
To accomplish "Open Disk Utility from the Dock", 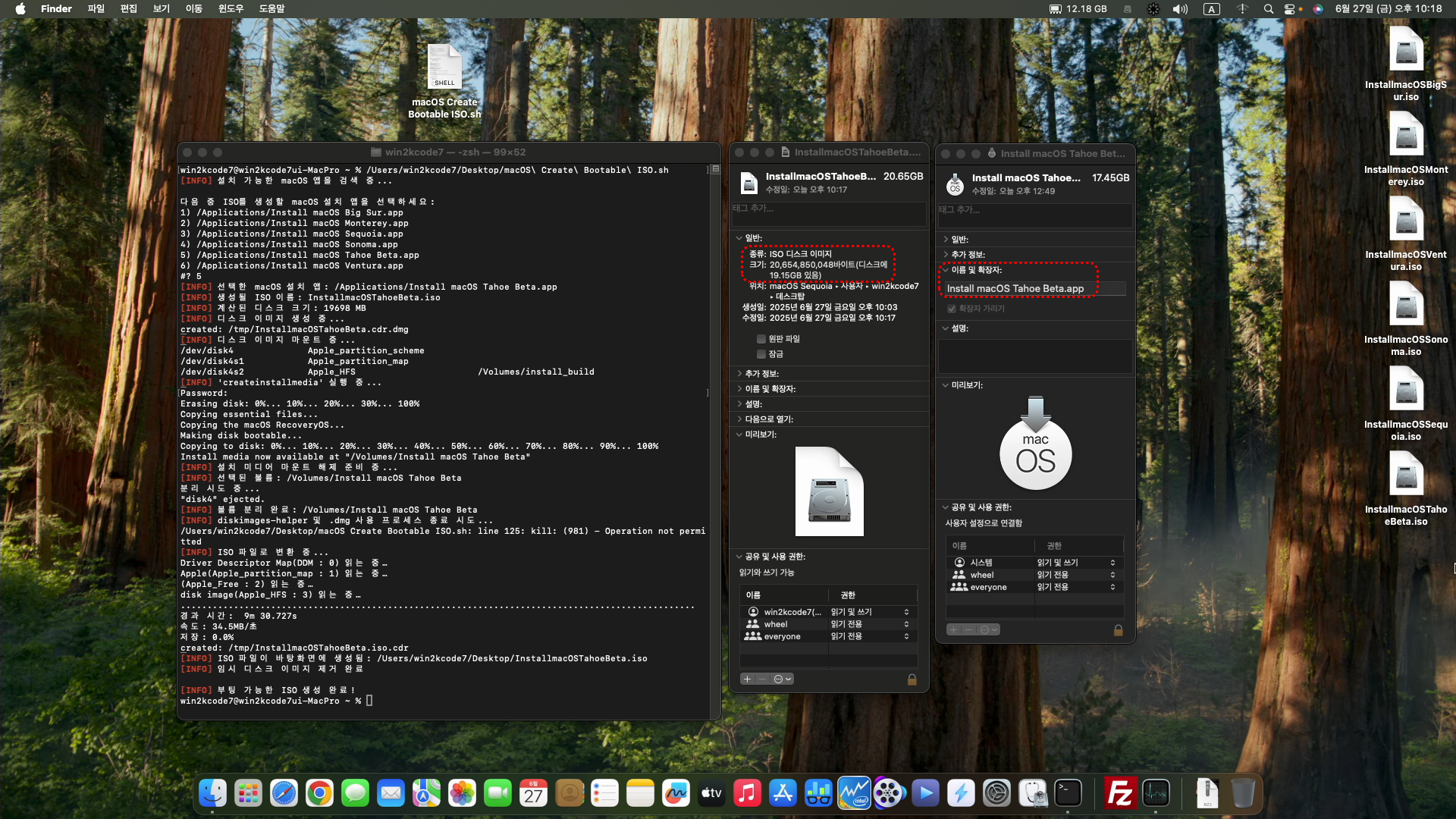I will click(x=1032, y=793).
